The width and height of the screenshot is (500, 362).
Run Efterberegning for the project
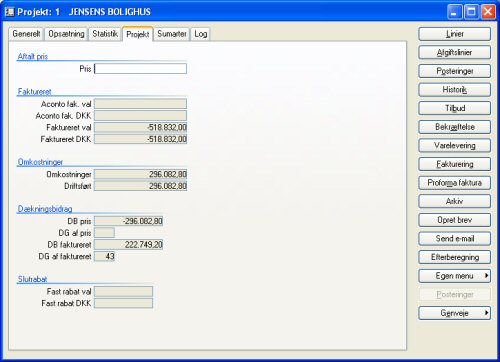(x=455, y=257)
